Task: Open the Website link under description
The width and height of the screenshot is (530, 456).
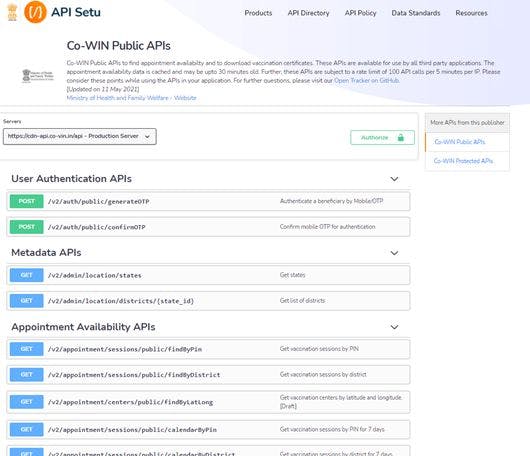Action: click(185, 98)
